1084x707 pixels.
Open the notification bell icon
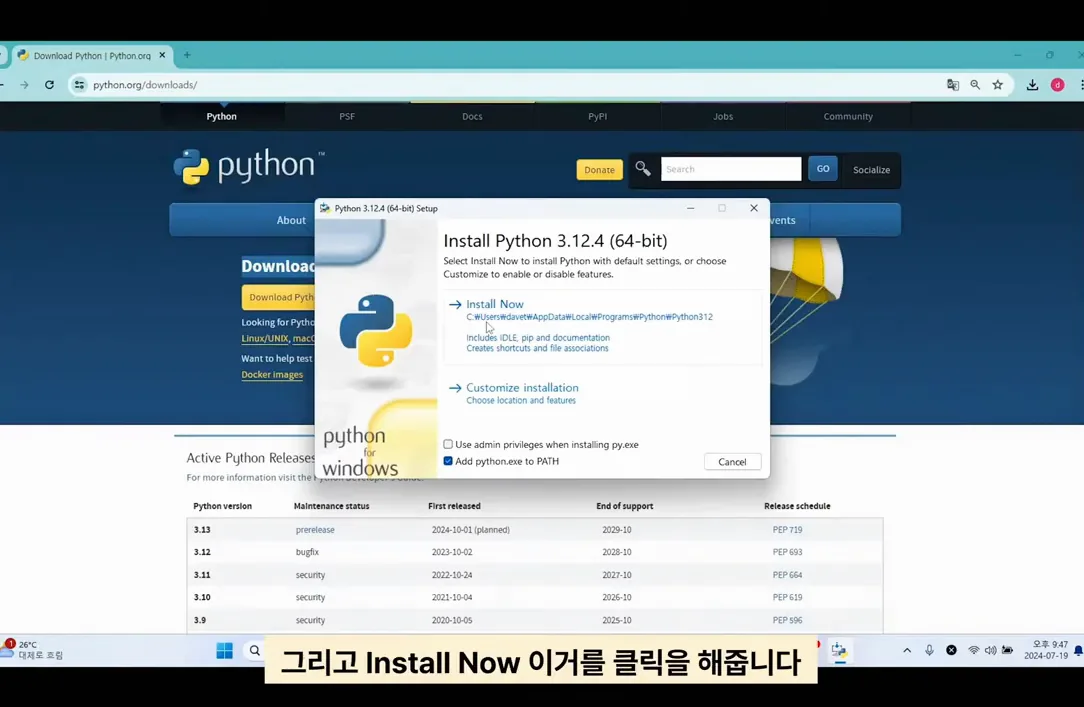1078,650
